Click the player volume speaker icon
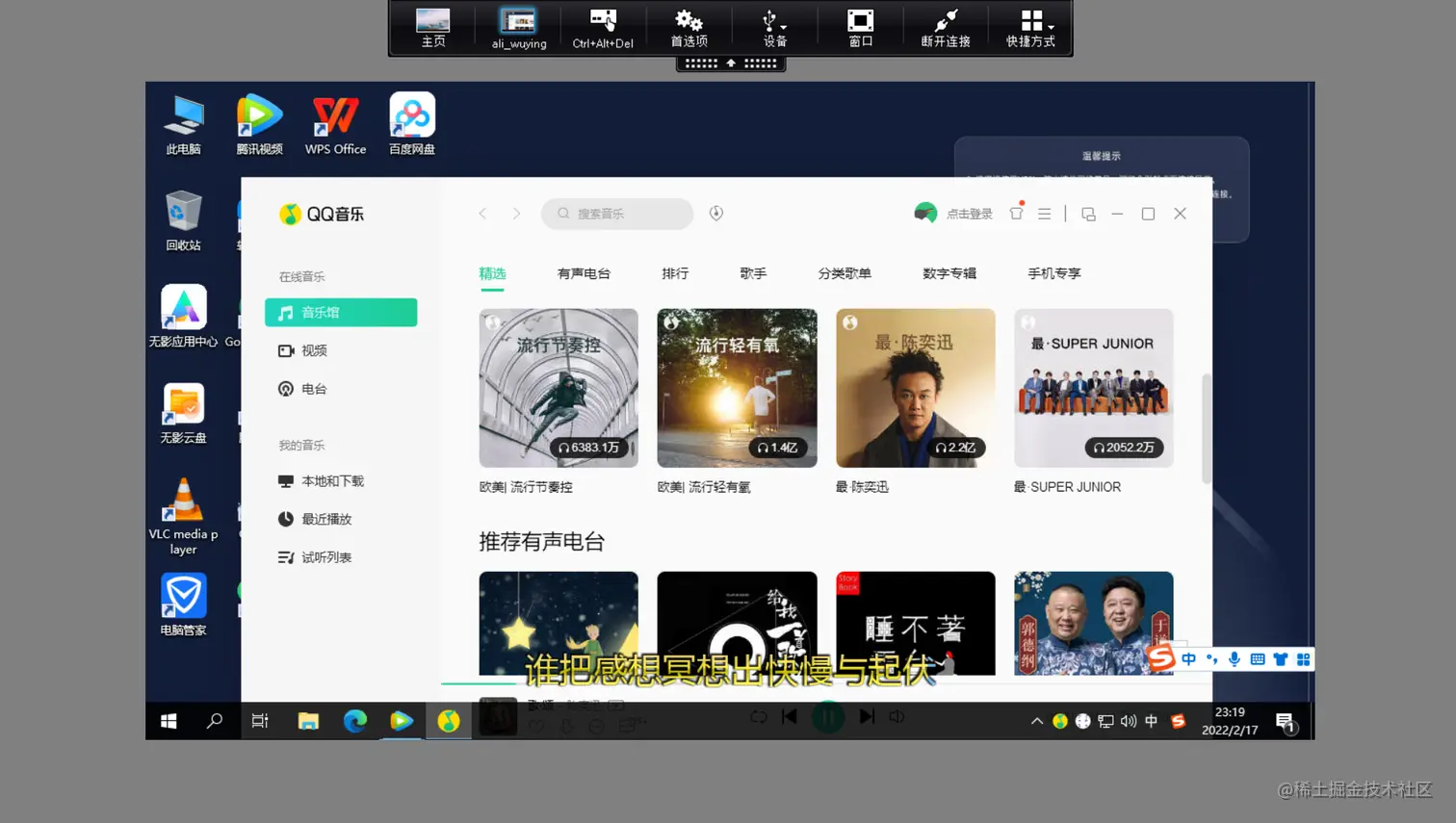The width and height of the screenshot is (1456, 823). [x=897, y=717]
